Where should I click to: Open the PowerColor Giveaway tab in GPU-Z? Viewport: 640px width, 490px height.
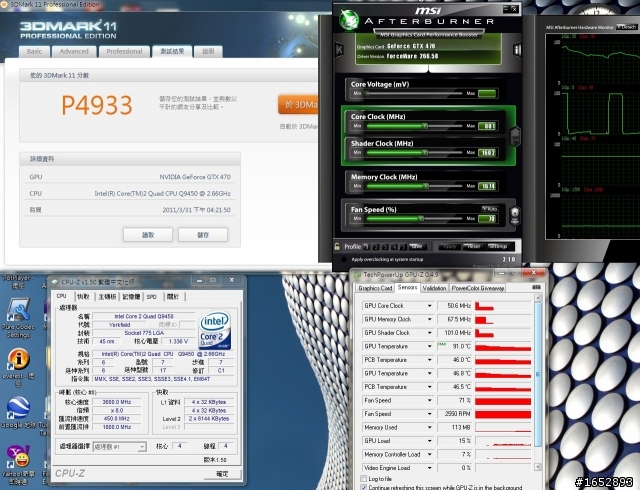pos(478,288)
